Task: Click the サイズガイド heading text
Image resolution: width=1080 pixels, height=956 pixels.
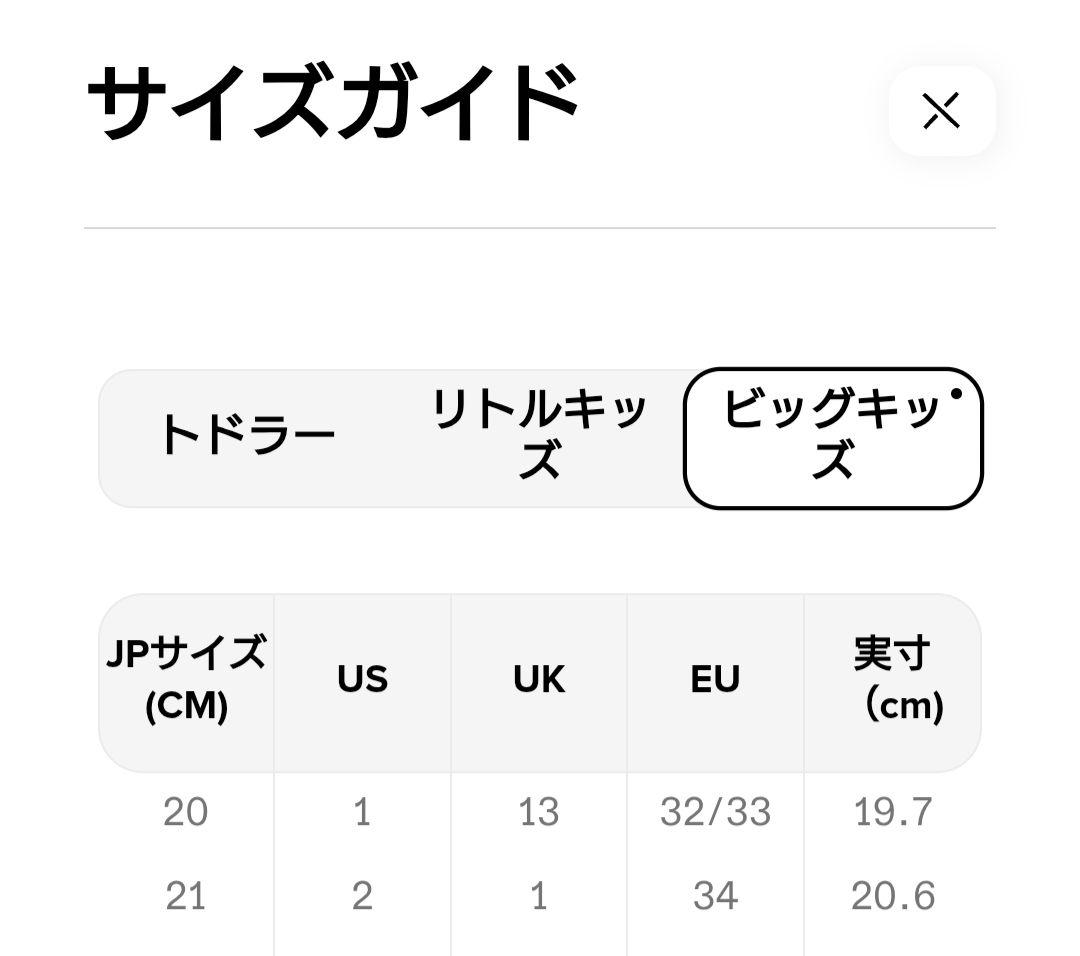Action: (x=334, y=105)
